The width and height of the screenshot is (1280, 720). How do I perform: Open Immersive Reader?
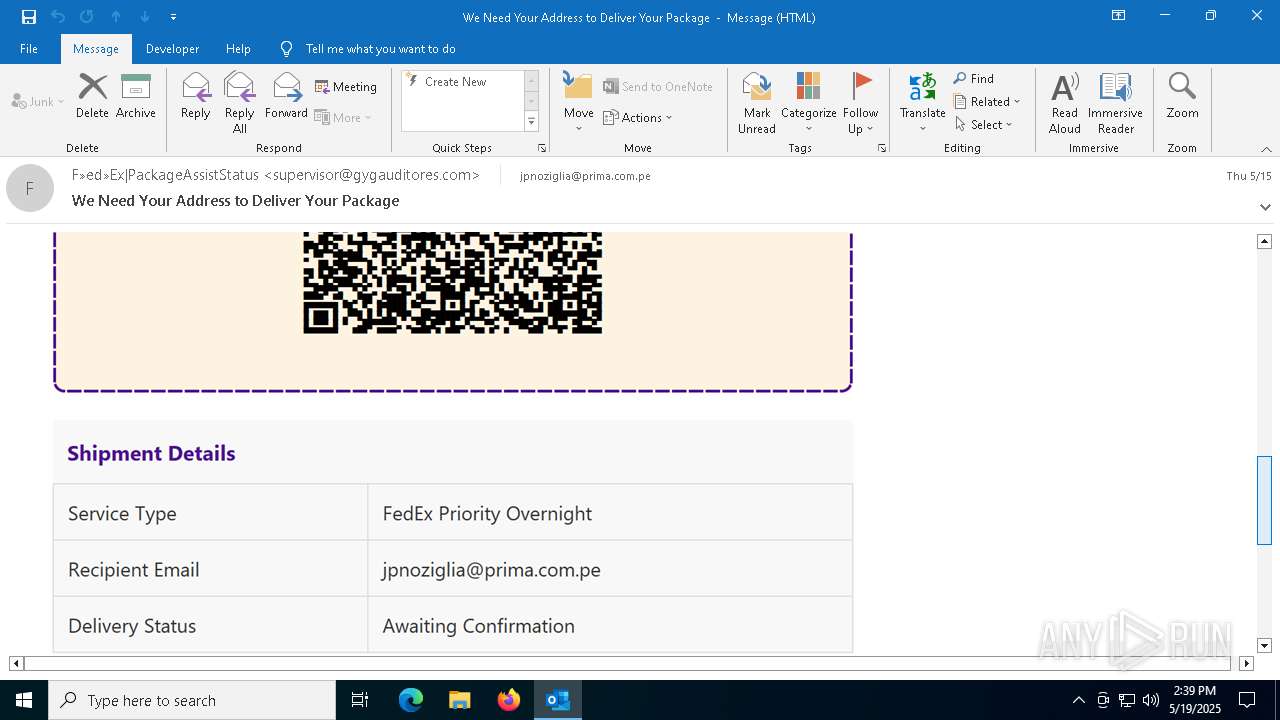[x=1115, y=102]
